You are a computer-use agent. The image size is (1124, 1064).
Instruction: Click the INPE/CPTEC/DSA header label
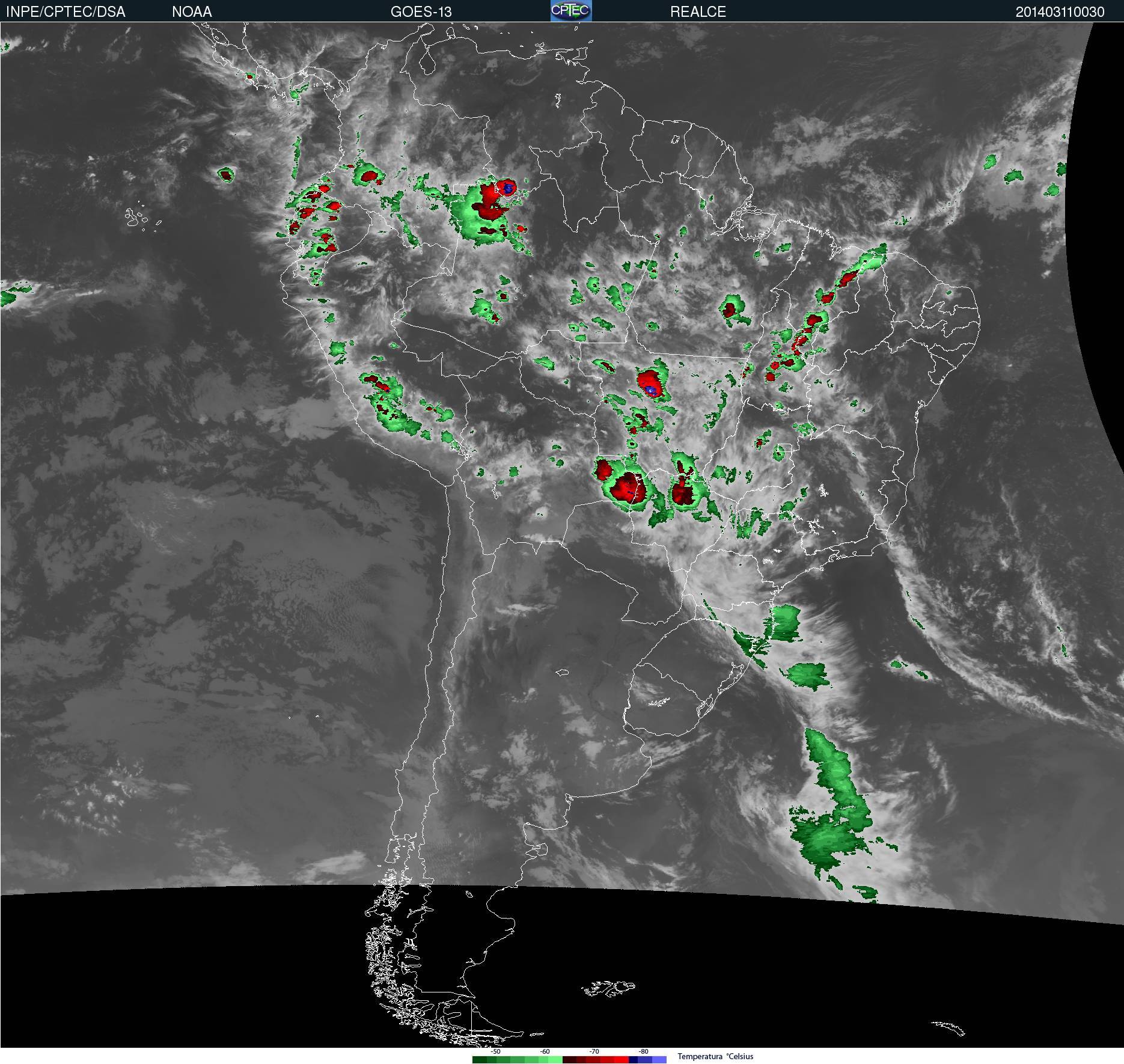coord(66,12)
